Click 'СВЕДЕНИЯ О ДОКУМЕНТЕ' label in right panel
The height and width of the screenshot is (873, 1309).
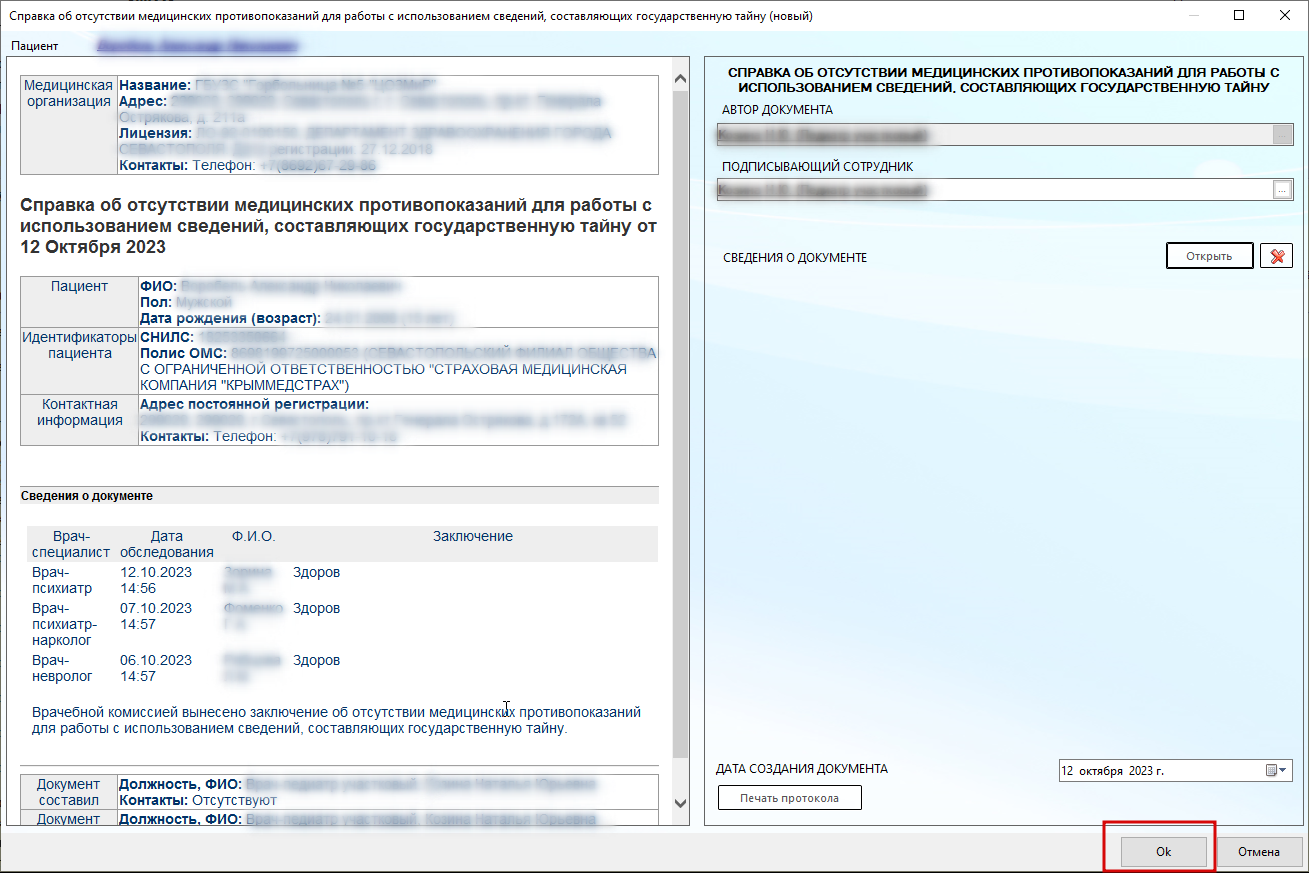pyautogui.click(x=795, y=258)
